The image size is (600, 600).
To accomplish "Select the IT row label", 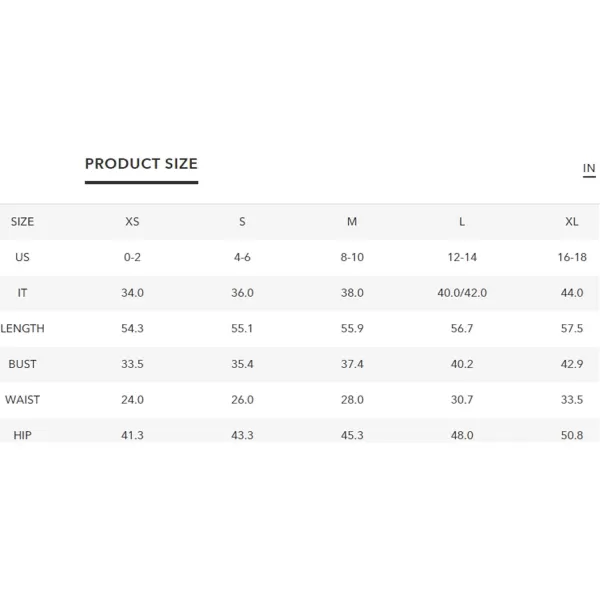I will [22, 293].
